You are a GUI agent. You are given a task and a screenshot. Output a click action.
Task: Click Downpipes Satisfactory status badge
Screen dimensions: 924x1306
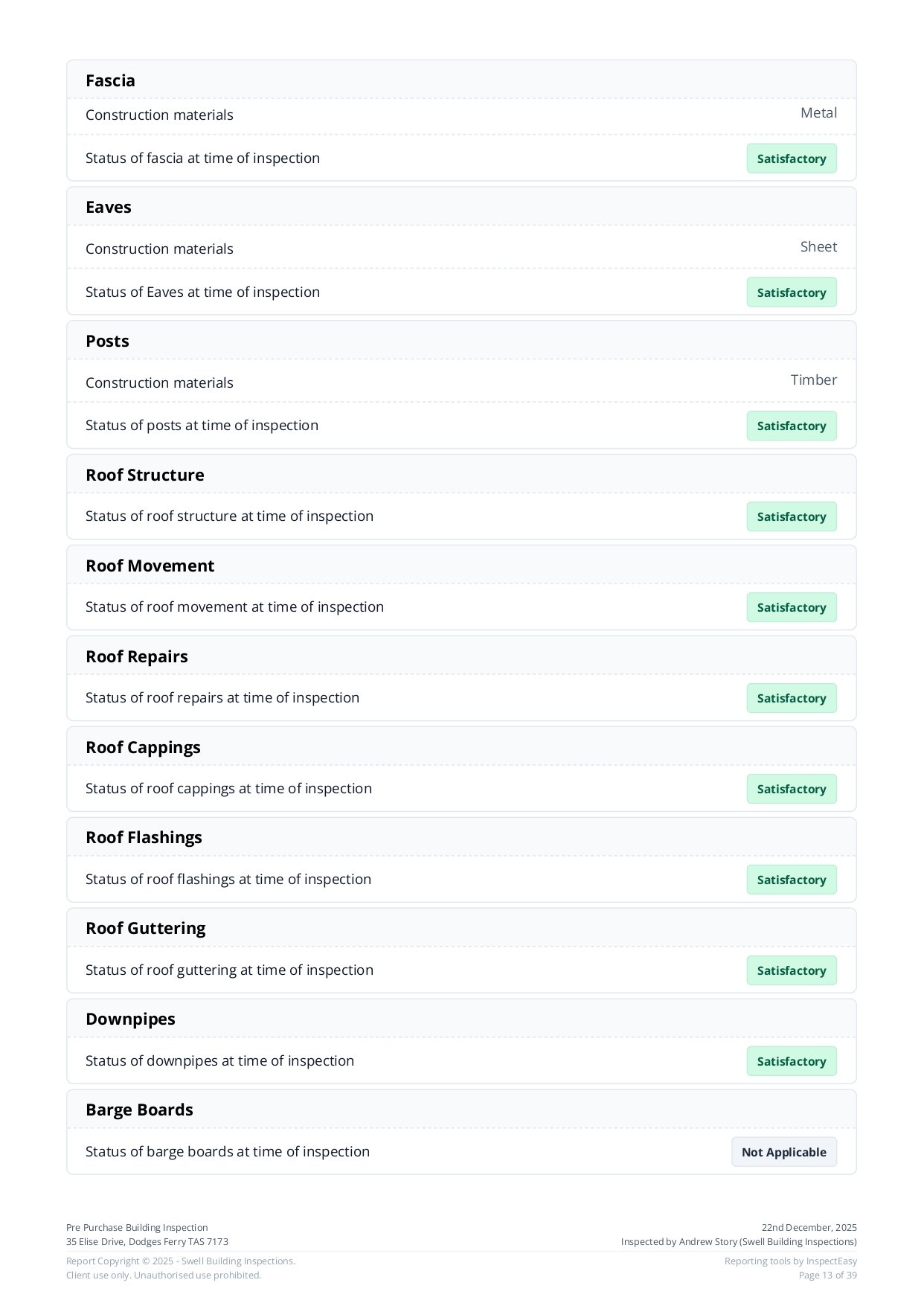point(791,1061)
